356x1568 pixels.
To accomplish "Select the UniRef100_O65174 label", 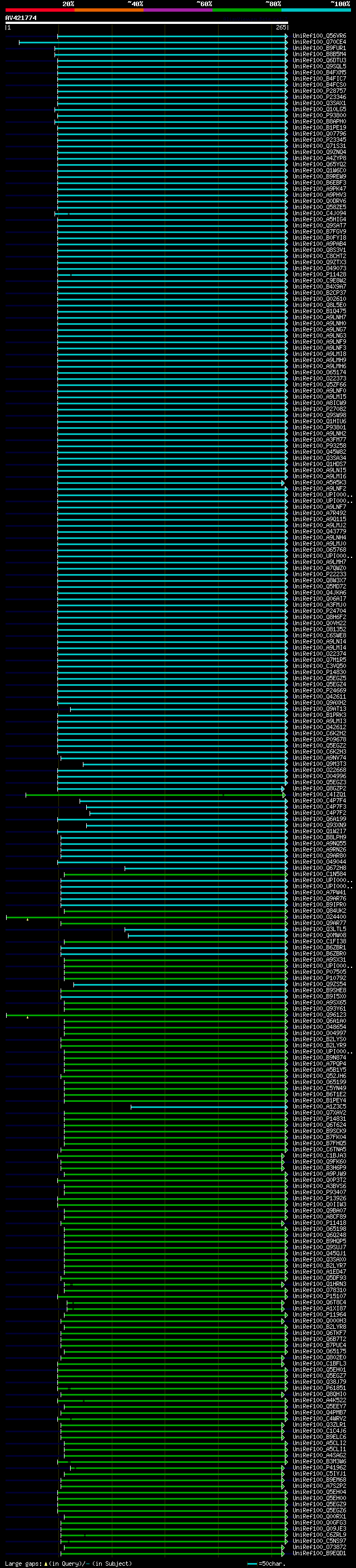I will point(319,373).
